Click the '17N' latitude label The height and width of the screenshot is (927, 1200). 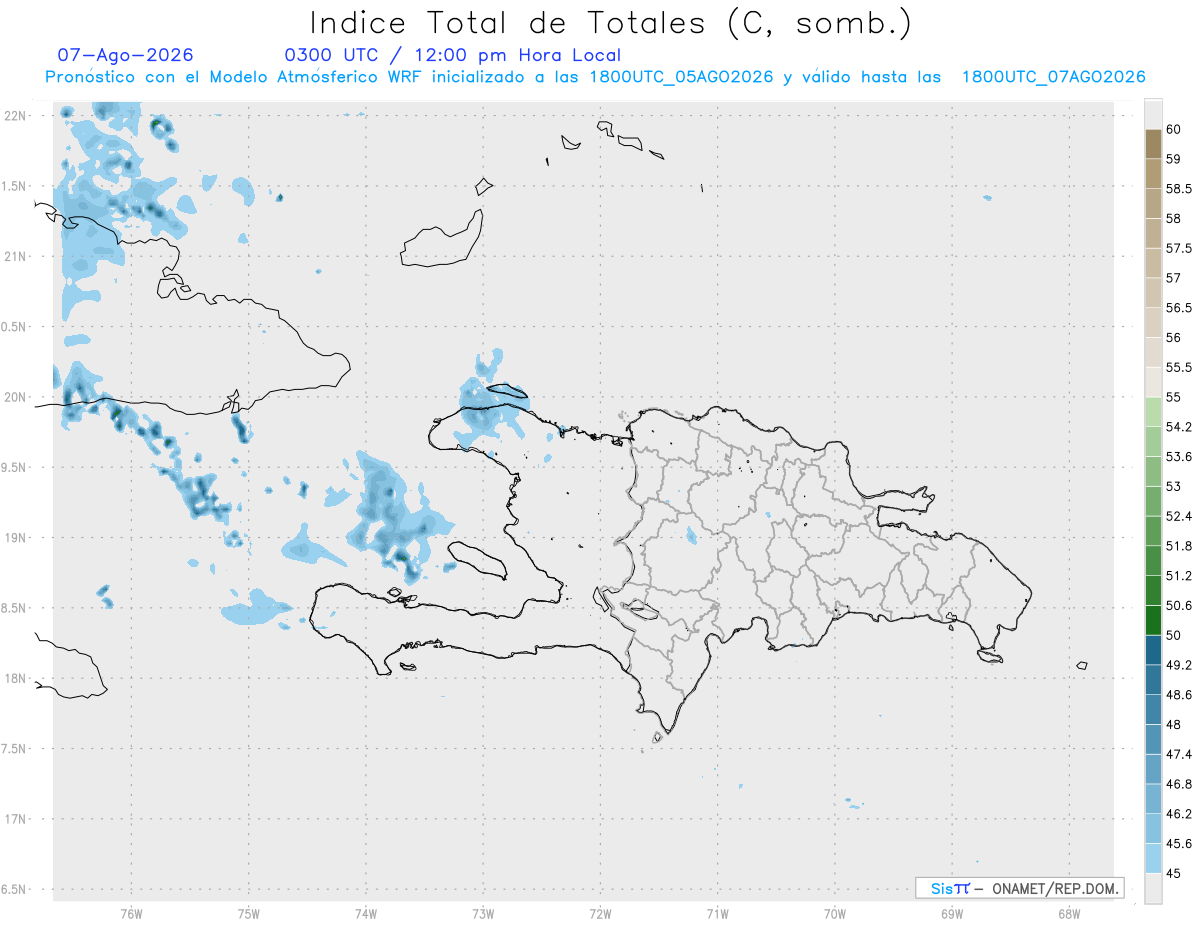point(13,819)
